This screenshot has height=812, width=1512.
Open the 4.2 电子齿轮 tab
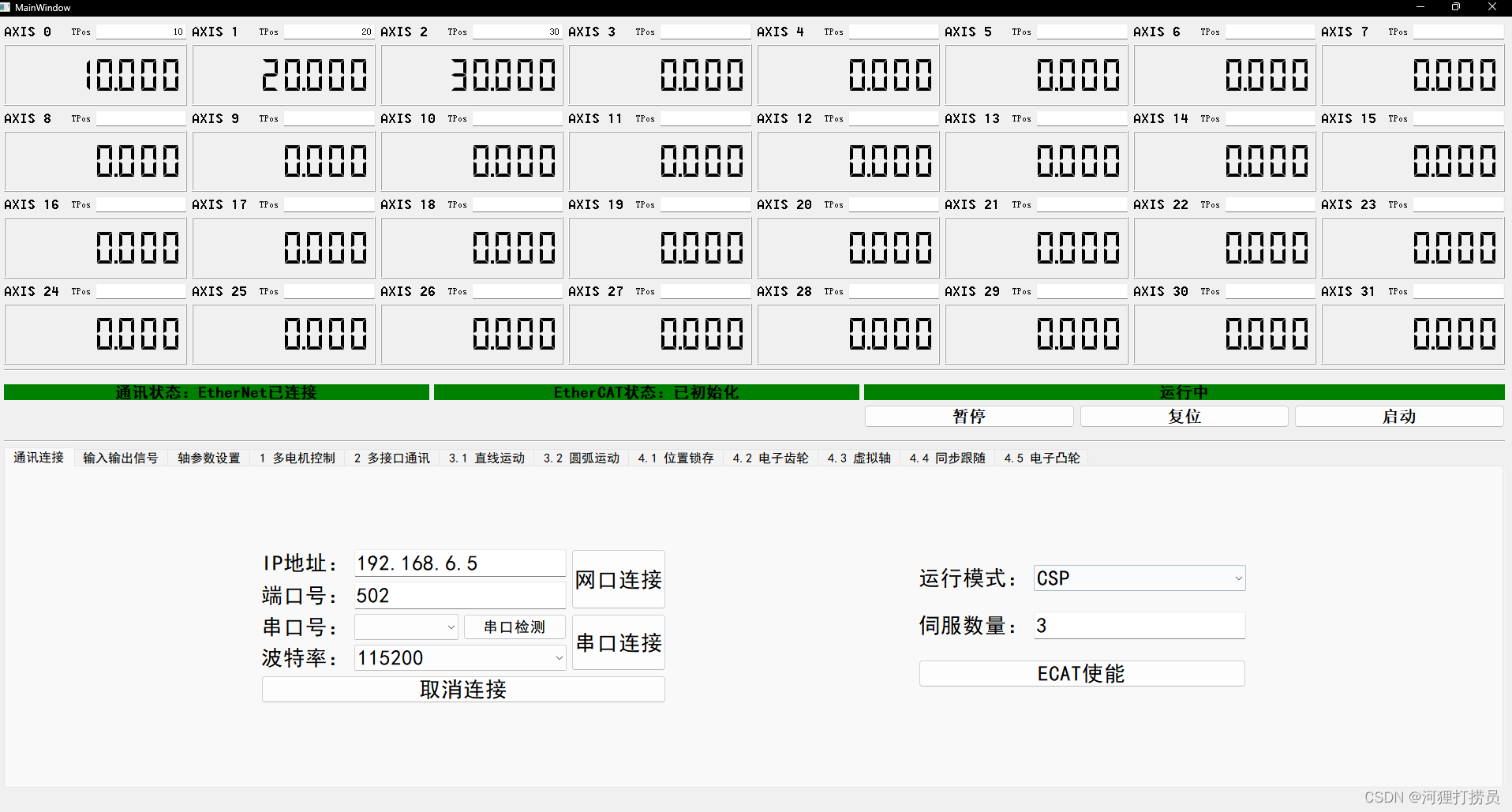pyautogui.click(x=769, y=458)
